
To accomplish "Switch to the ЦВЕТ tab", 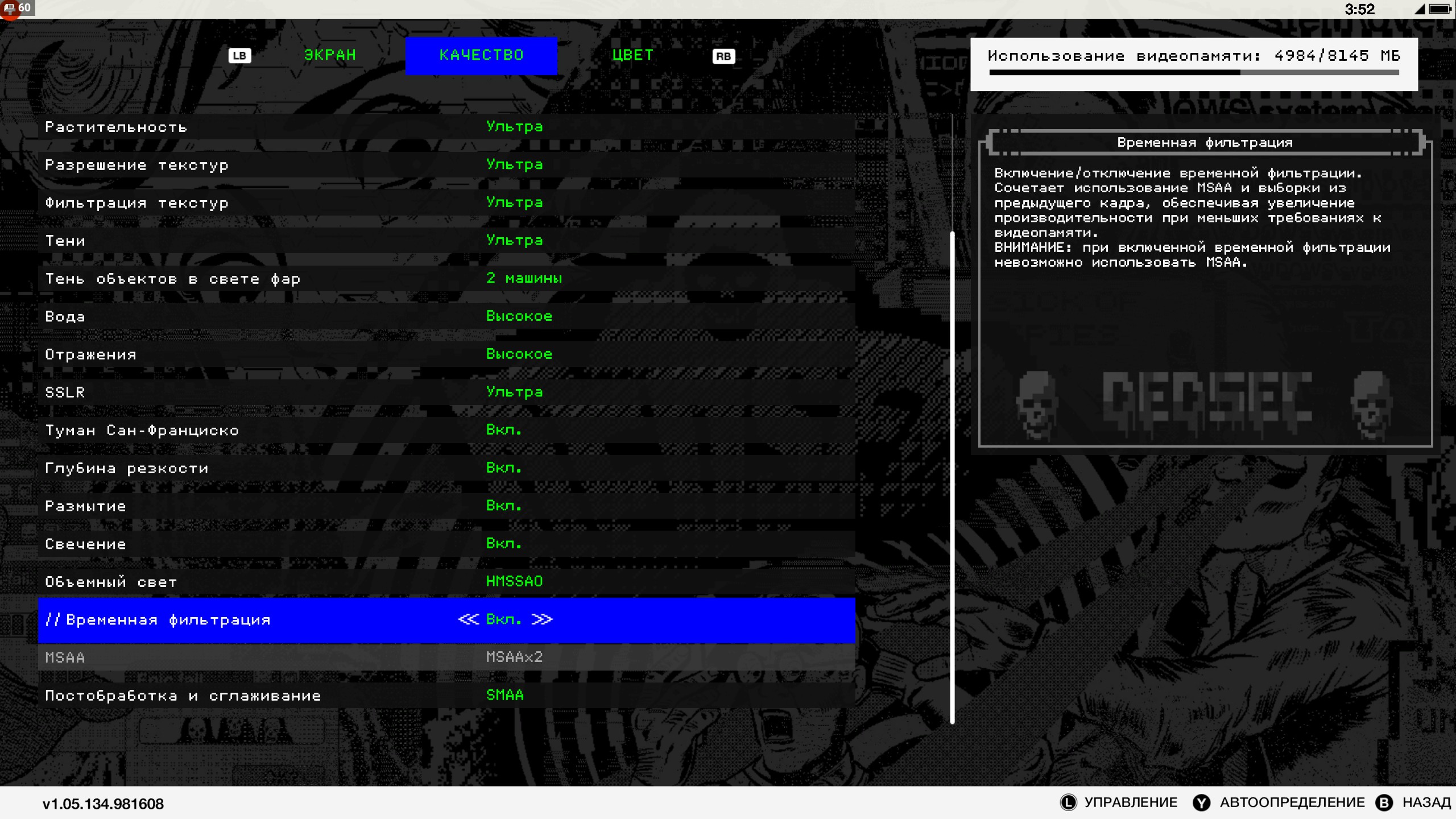I will [x=632, y=55].
